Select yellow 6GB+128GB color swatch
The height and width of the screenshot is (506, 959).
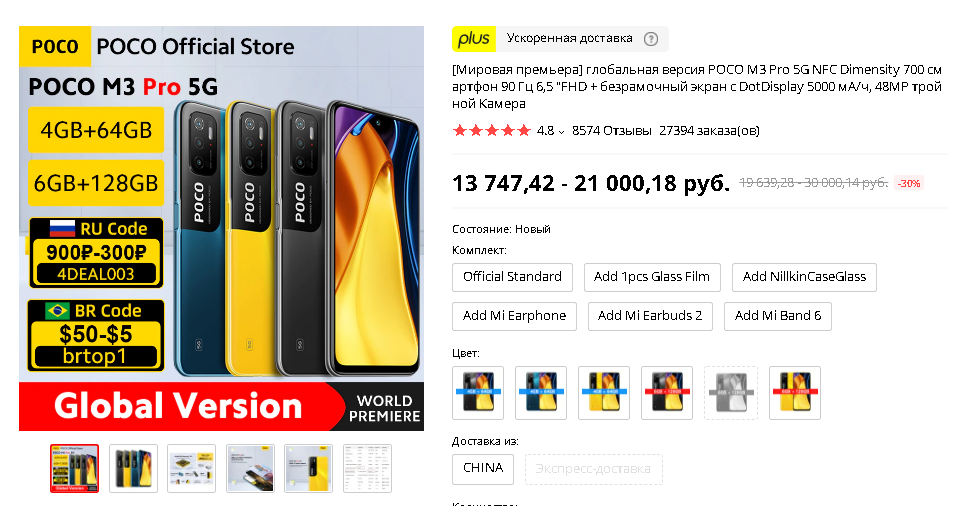tap(794, 393)
